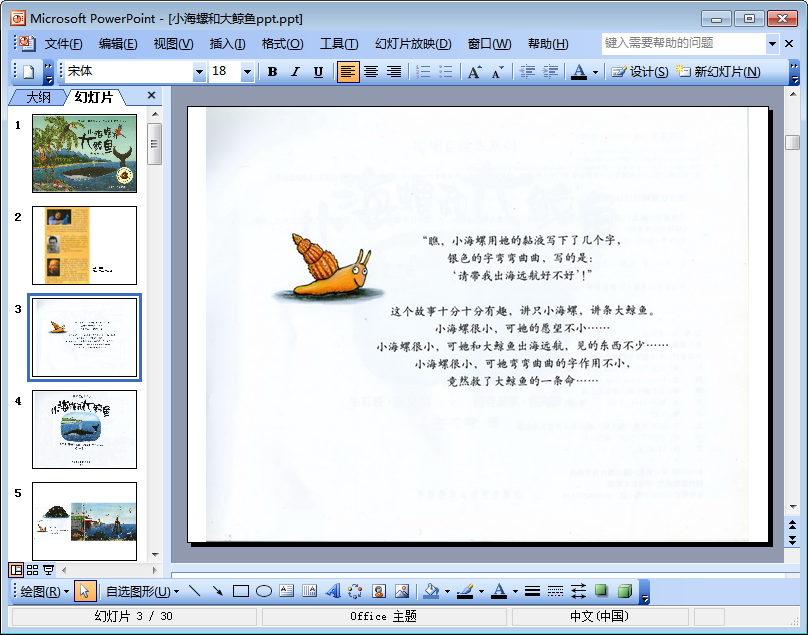Click the Line Style icon
The image size is (808, 635).
(x=532, y=591)
